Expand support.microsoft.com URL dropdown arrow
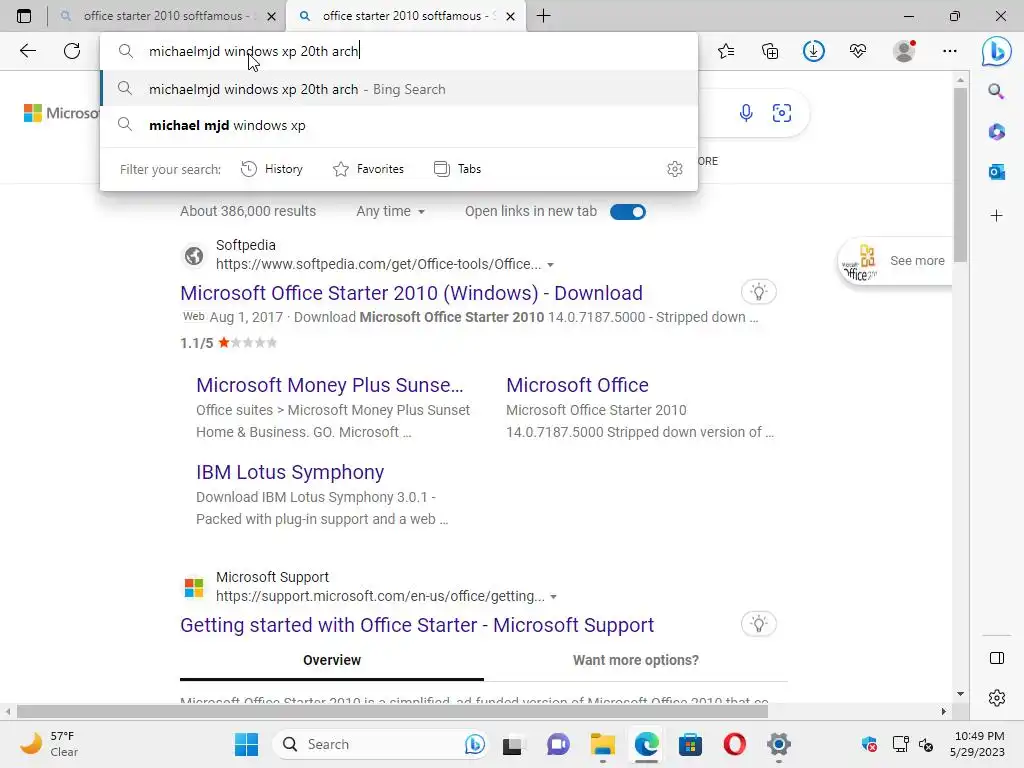The image size is (1024, 768). point(554,597)
